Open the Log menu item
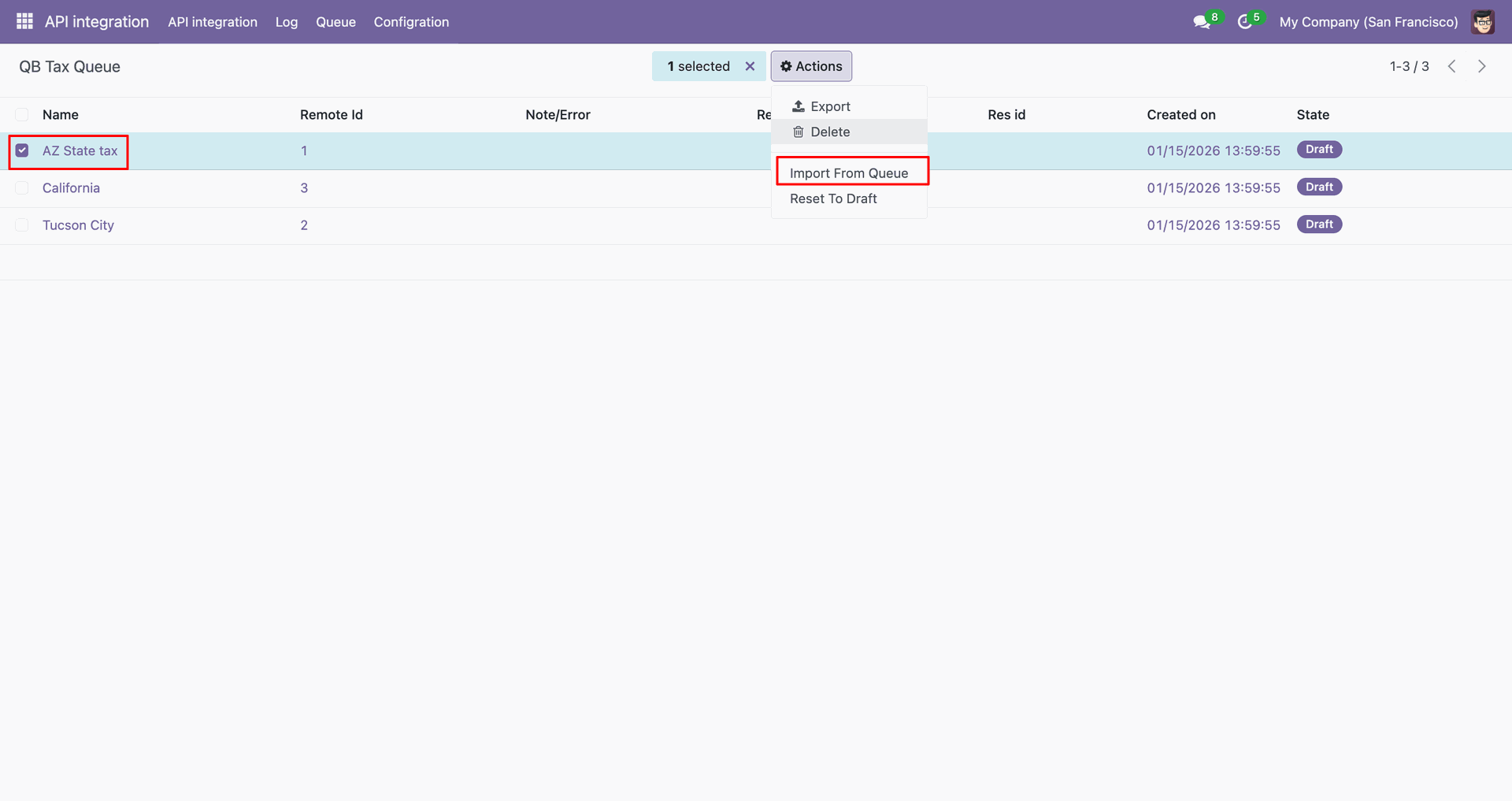Screen dimensions: 1512x801 tap(287, 22)
